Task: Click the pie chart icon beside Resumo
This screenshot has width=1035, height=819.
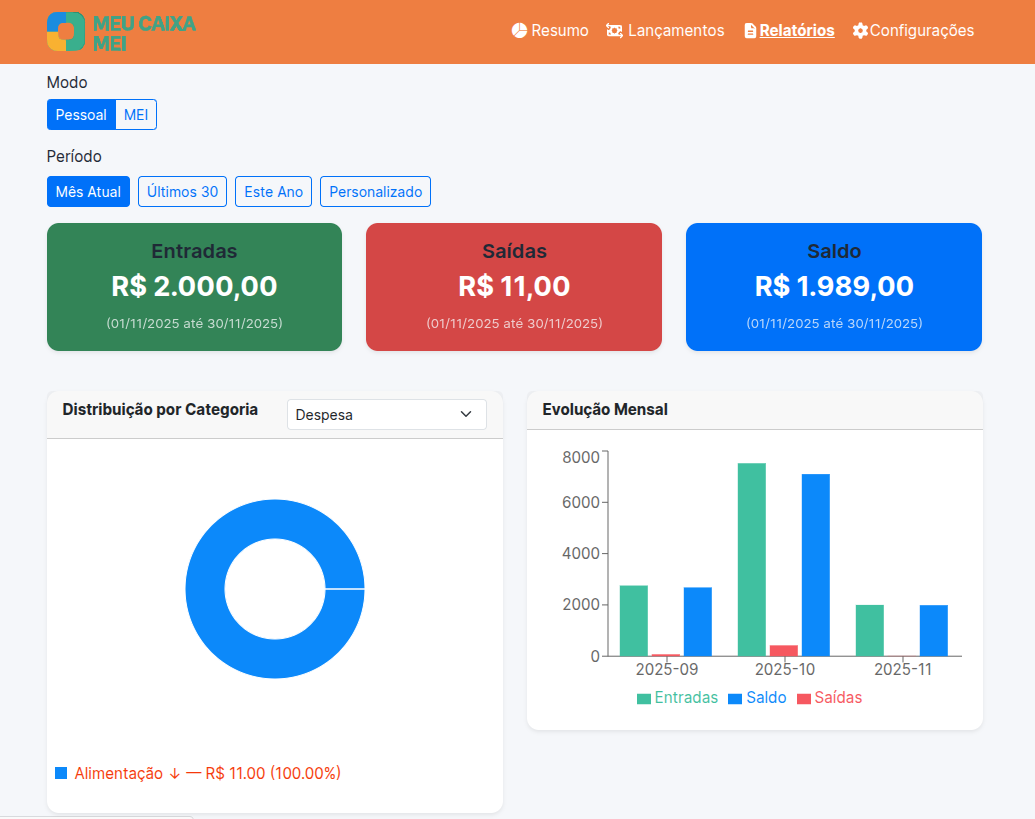Action: pyautogui.click(x=519, y=31)
